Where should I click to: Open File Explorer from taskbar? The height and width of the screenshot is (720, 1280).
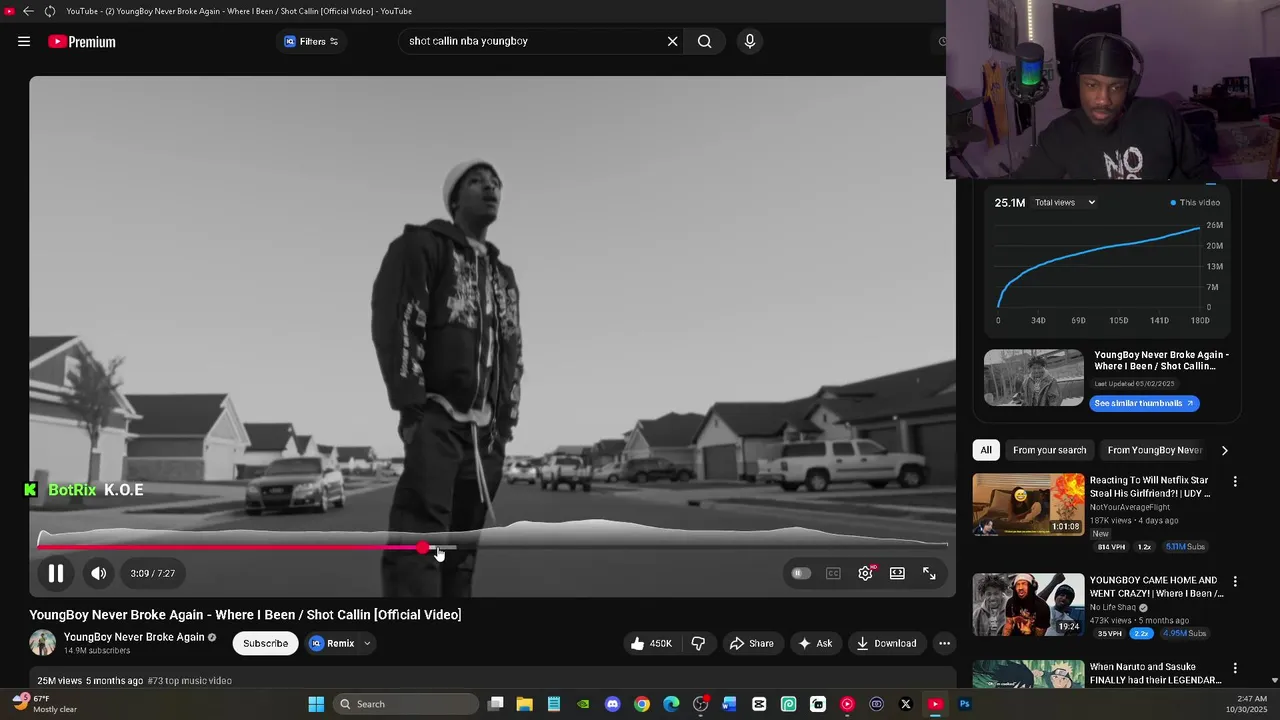coord(524,704)
